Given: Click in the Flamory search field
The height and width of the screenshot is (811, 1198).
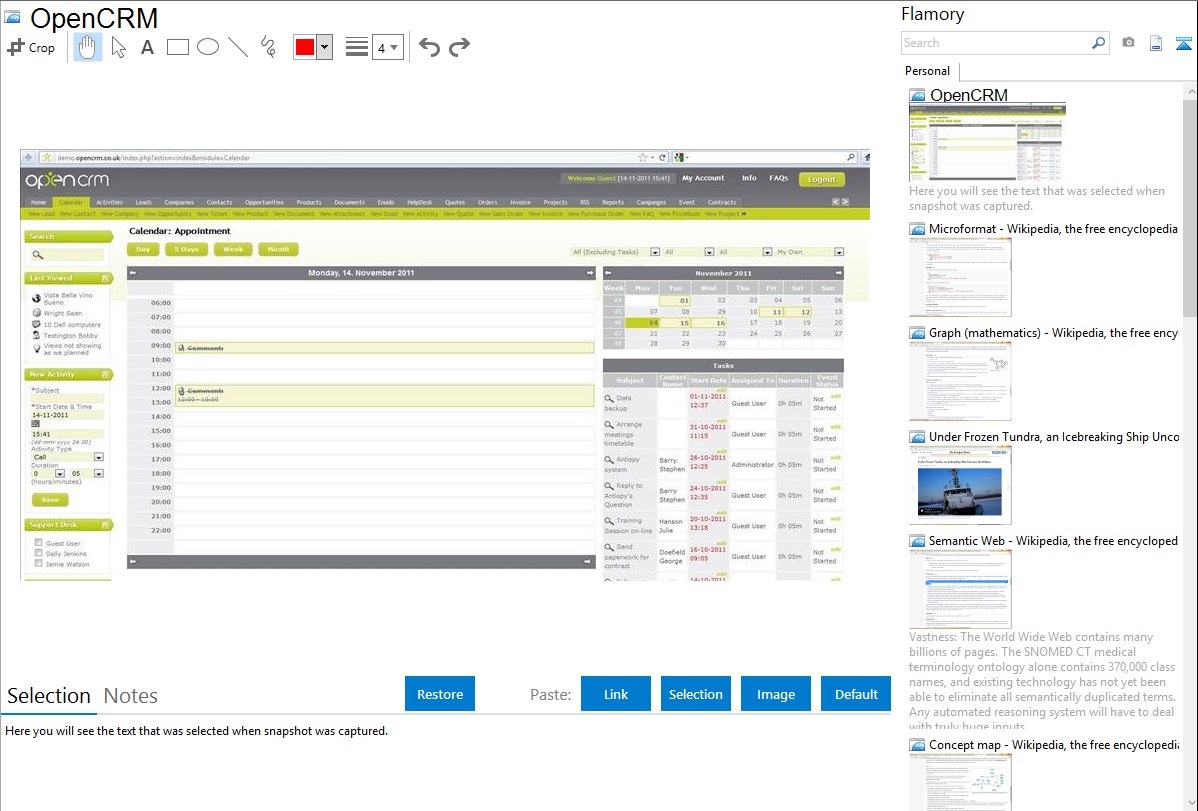Looking at the screenshot, I should click(x=995, y=43).
